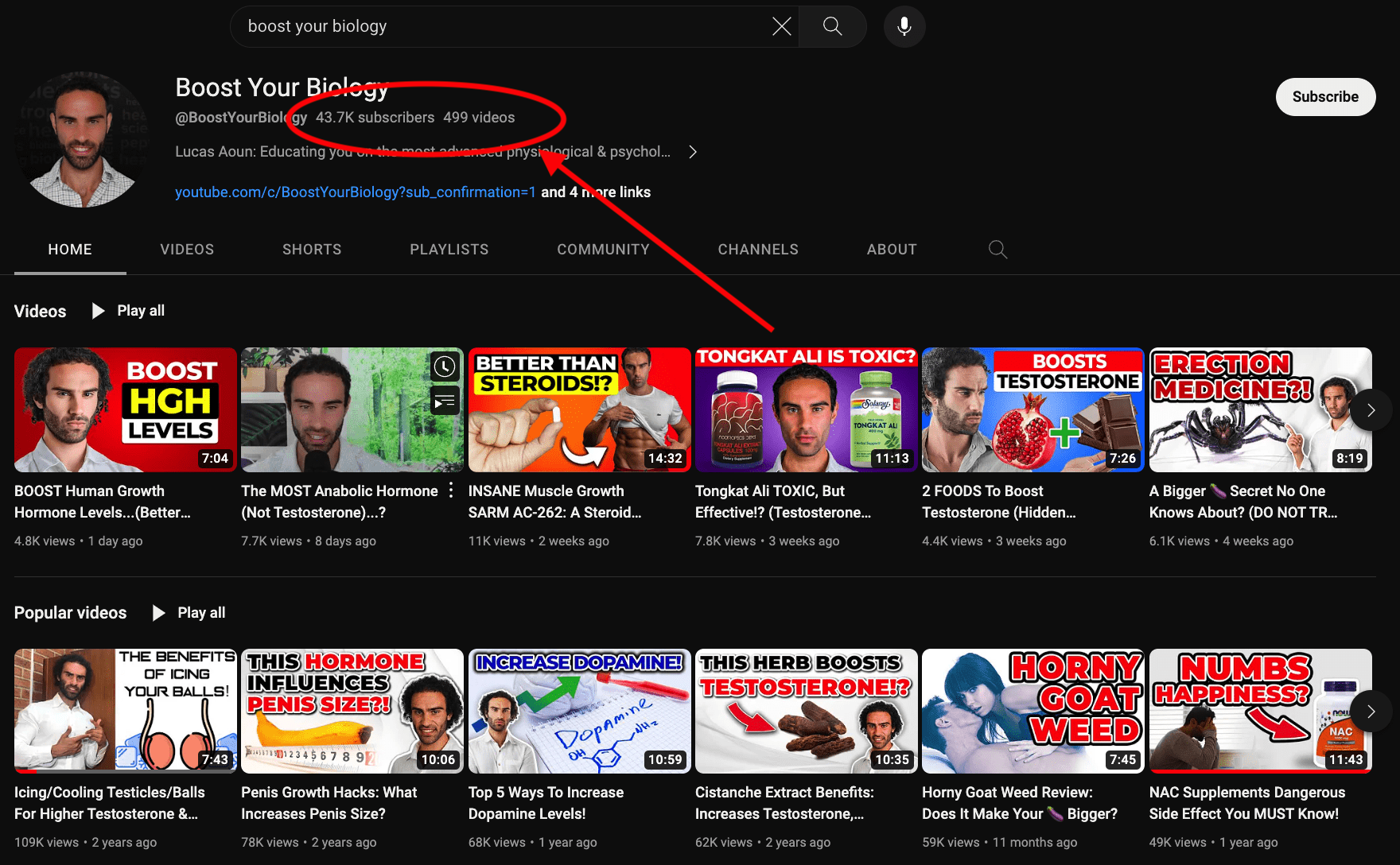
Task: Switch to the VIDEOS tab
Action: point(187,250)
